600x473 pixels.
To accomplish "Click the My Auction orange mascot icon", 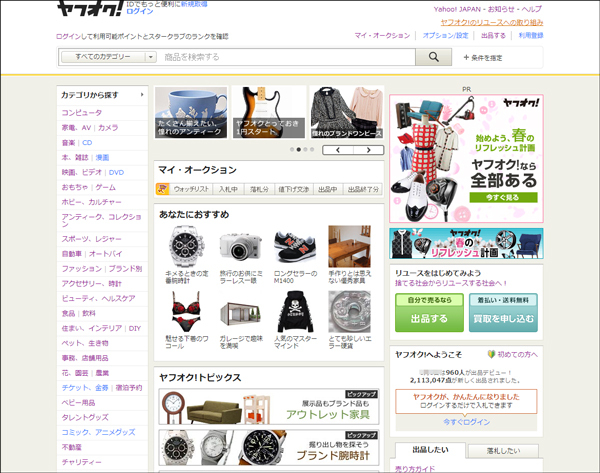I will [x=162, y=189].
